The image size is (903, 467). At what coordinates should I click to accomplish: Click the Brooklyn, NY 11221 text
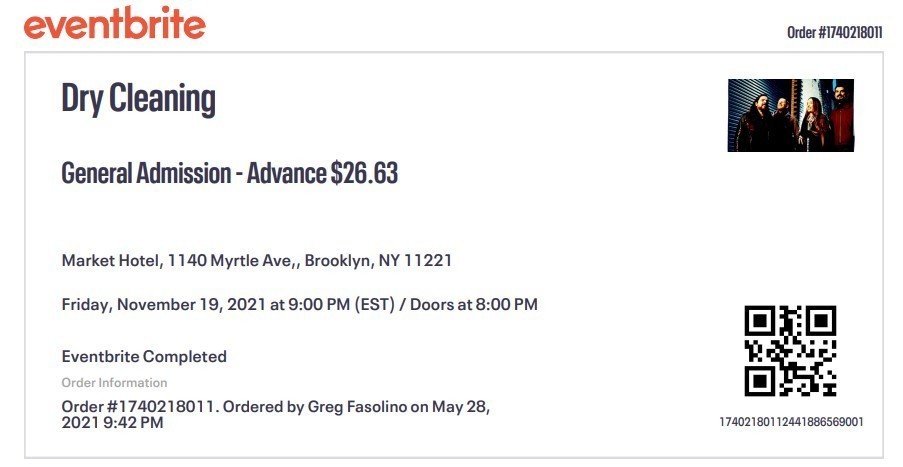click(378, 261)
